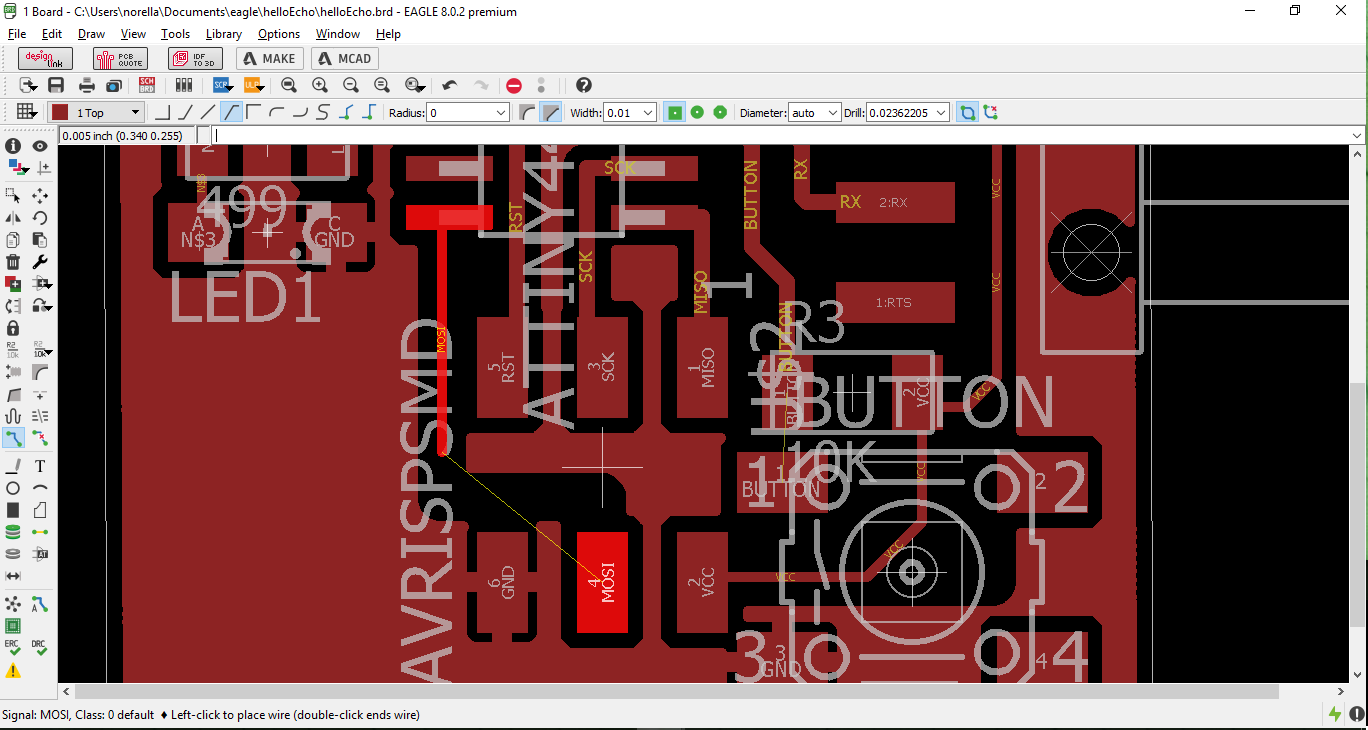This screenshot has width=1368, height=730.
Task: Switch to schematic with SCH/BRD icon
Action: point(147,86)
